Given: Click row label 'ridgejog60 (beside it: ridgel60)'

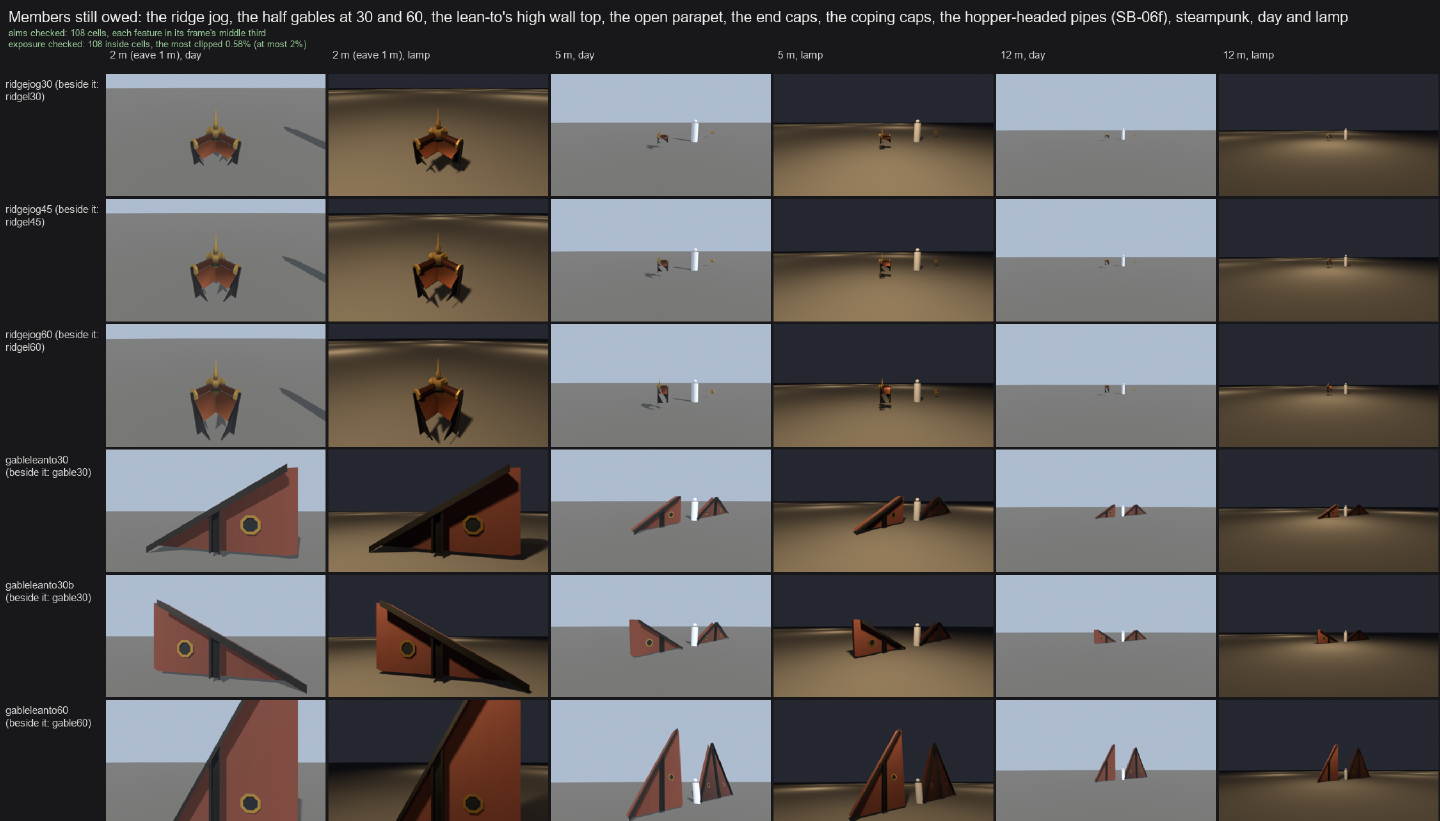Looking at the screenshot, I should [52, 340].
